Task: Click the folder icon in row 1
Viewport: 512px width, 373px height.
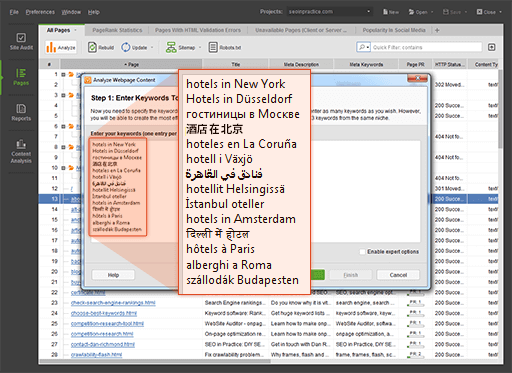Action: [71, 74]
